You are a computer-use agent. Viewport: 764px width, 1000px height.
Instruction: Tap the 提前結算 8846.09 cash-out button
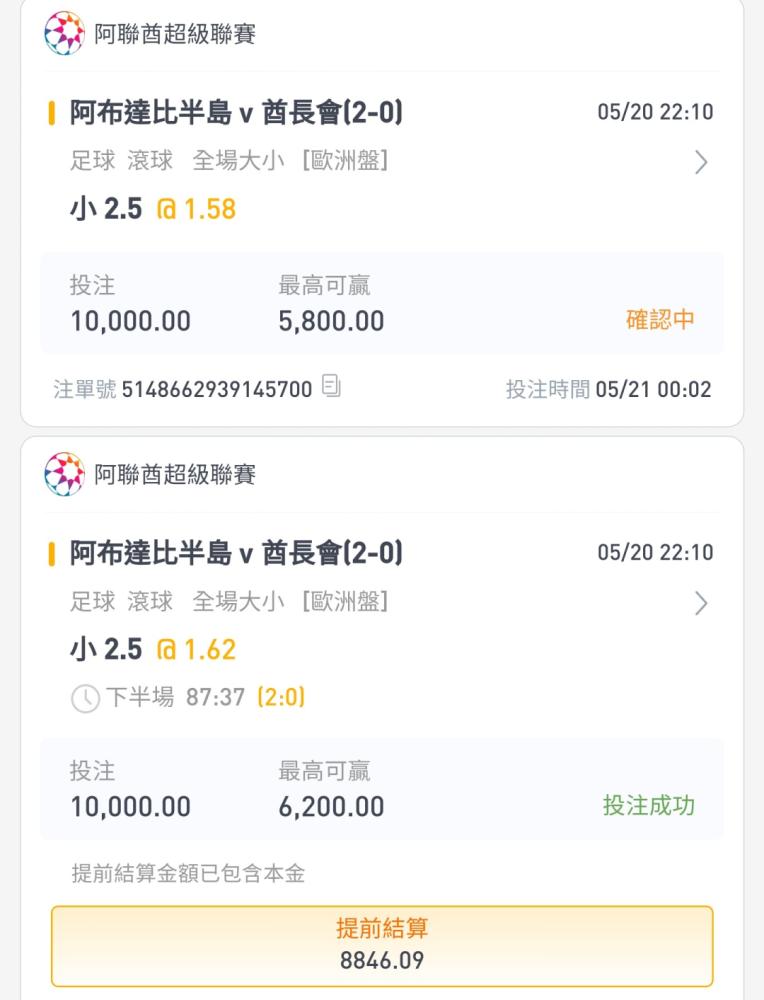tap(382, 946)
